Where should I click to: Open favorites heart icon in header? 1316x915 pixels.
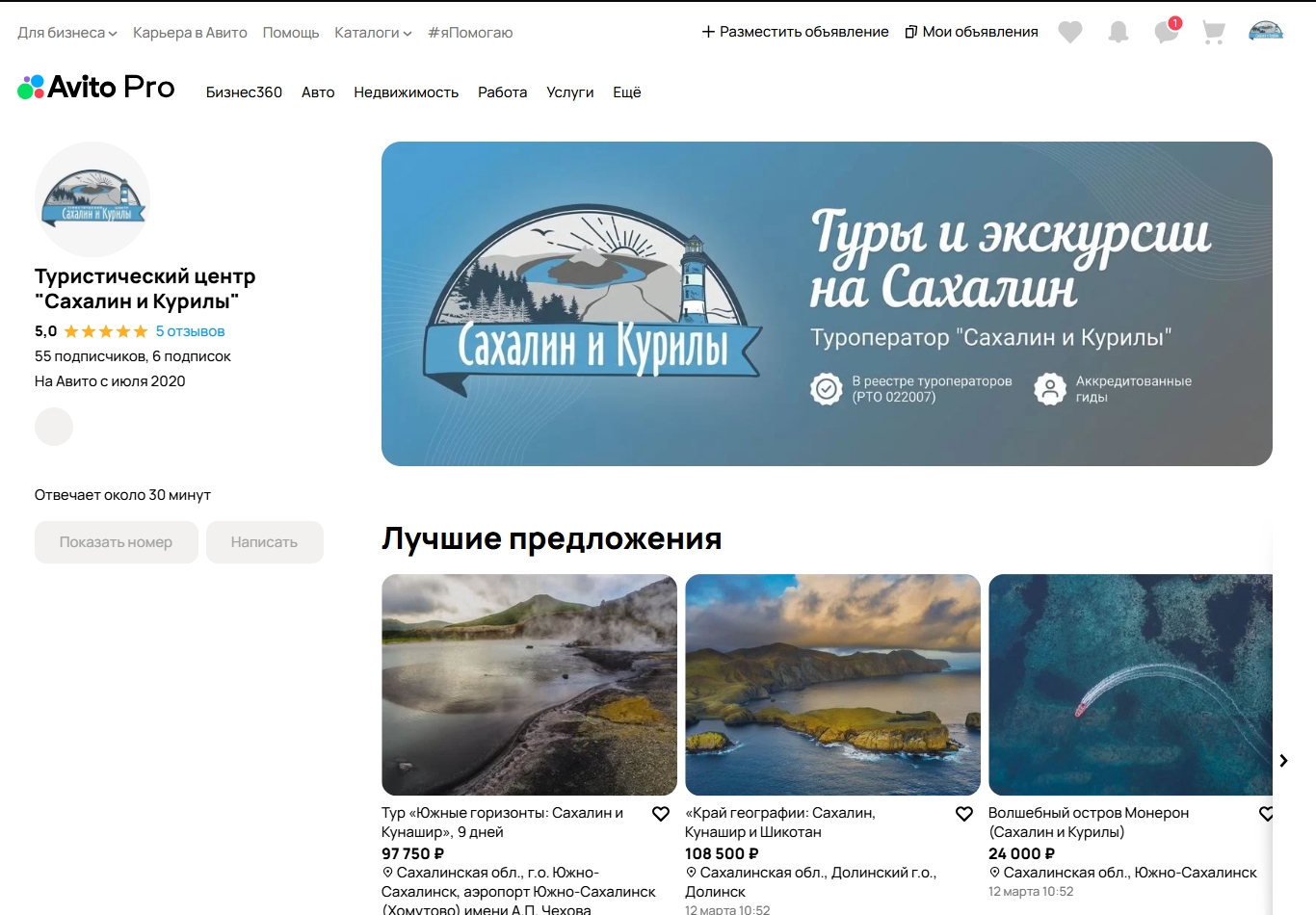click(x=1069, y=33)
